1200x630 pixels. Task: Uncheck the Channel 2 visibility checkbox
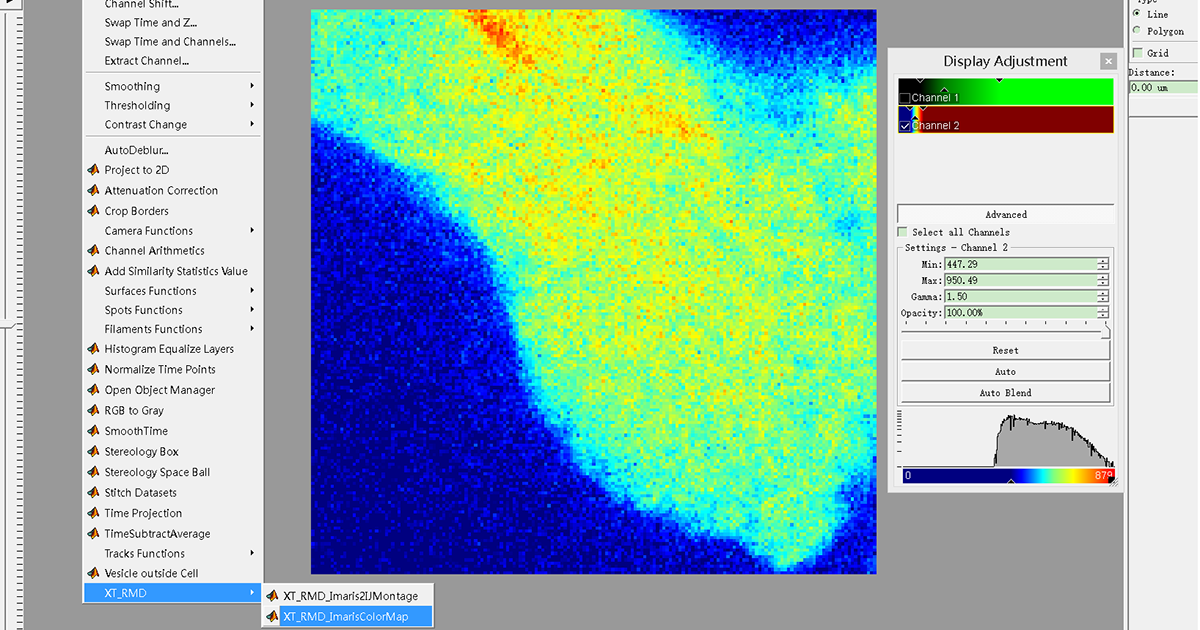click(x=905, y=126)
